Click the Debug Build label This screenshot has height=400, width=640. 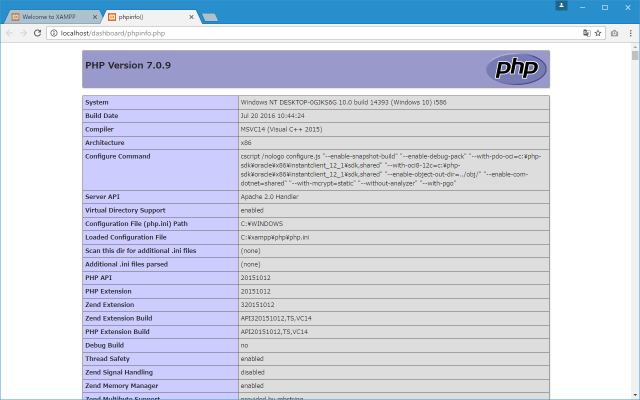[104, 345]
